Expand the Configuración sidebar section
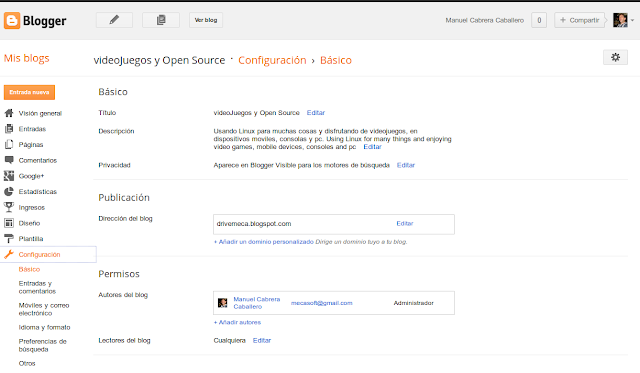 pyautogui.click(x=48, y=254)
